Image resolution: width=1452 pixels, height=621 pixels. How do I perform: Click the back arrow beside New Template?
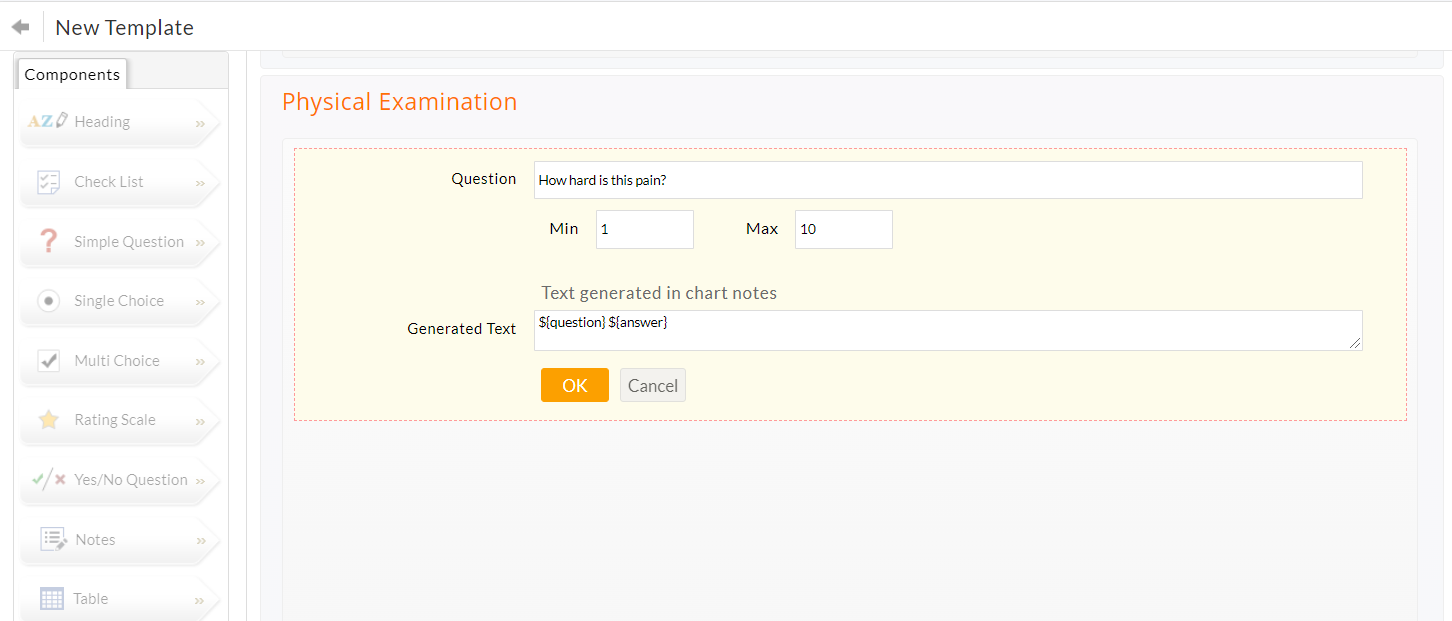click(x=20, y=26)
